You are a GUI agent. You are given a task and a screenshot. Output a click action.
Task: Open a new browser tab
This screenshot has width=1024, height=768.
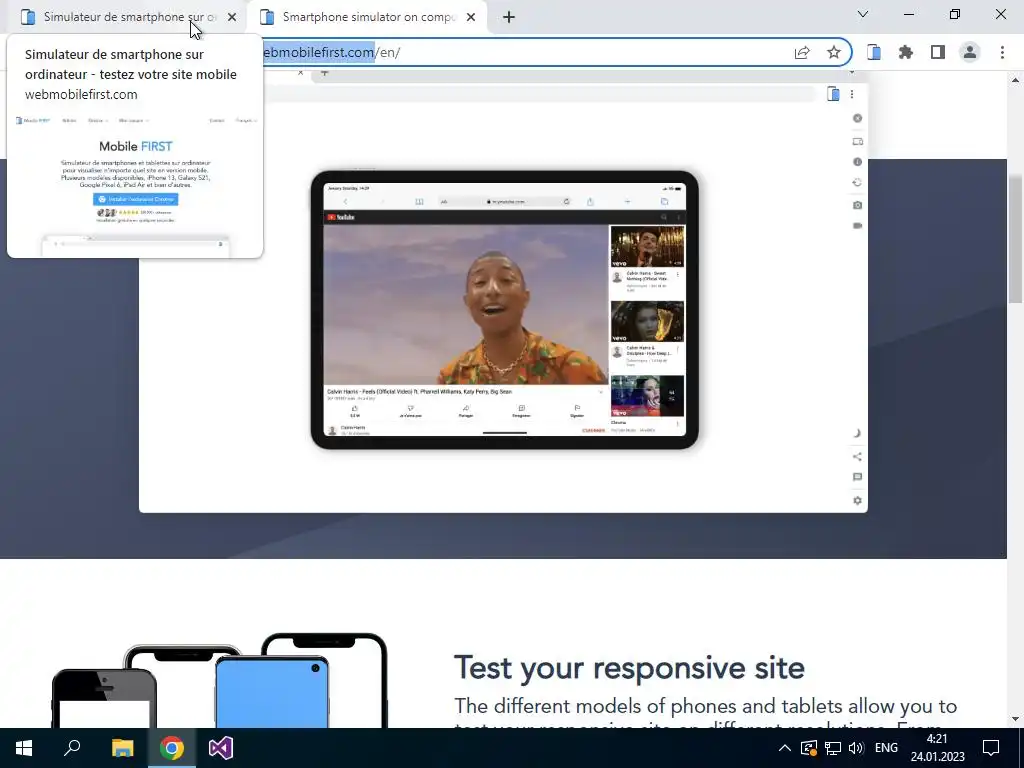pyautogui.click(x=509, y=18)
